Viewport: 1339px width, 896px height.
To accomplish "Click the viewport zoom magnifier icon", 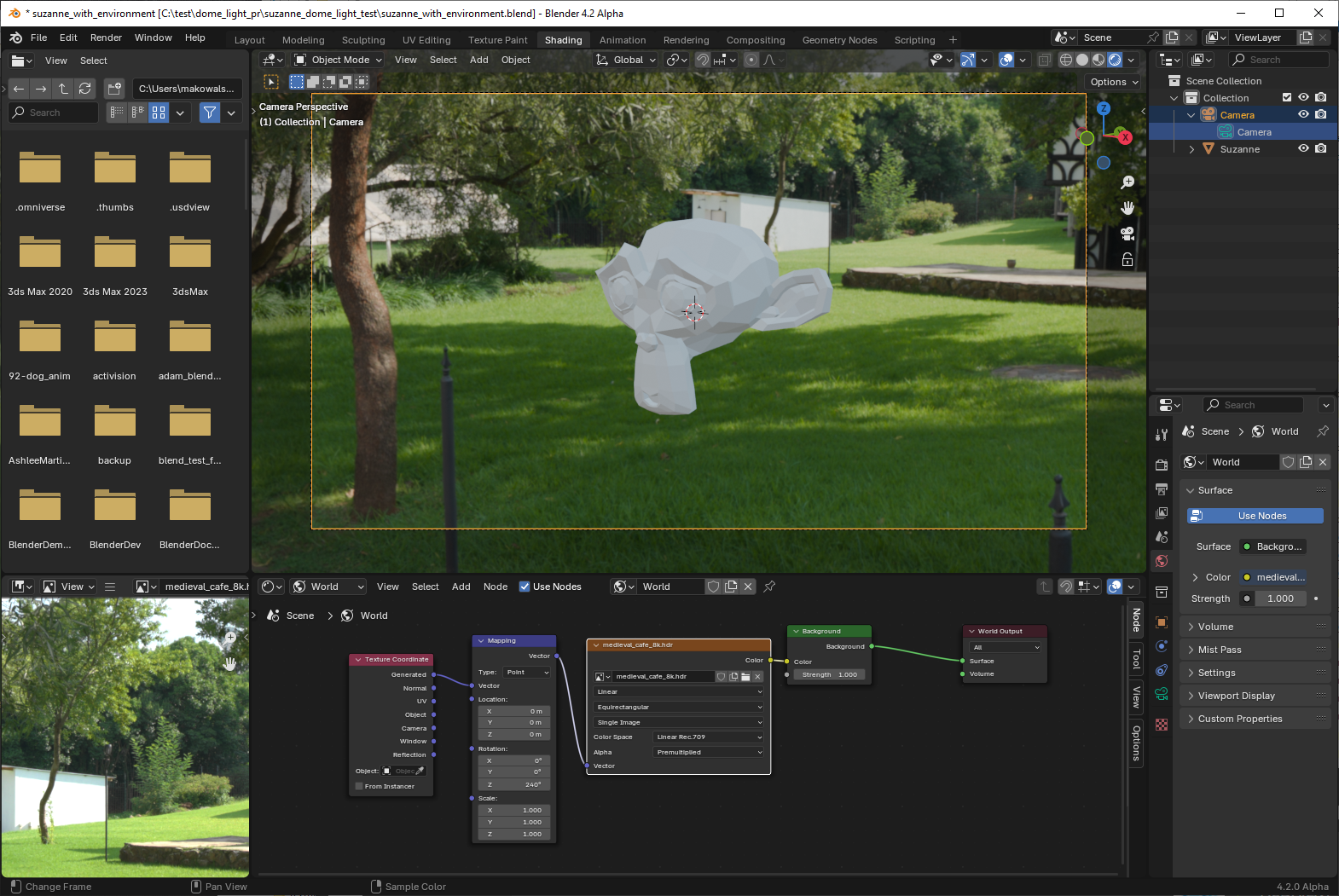I will coord(1127,182).
